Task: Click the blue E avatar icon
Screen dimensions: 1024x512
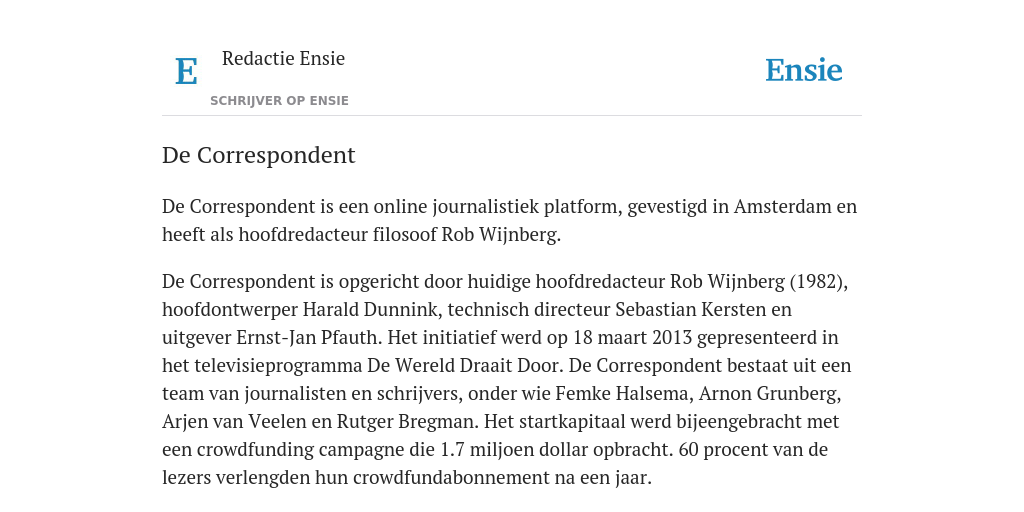Action: (186, 71)
